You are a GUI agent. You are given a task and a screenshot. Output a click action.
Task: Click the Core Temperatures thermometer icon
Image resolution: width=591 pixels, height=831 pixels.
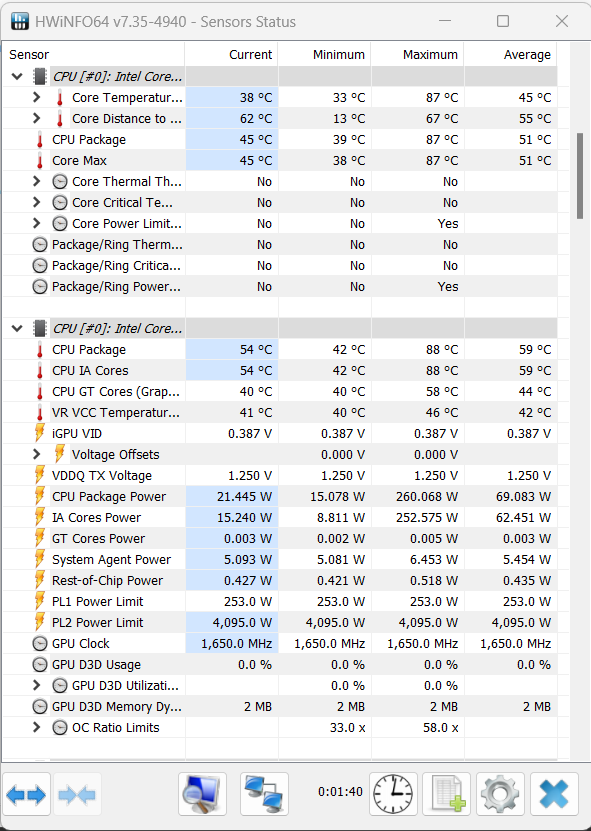tap(57, 97)
